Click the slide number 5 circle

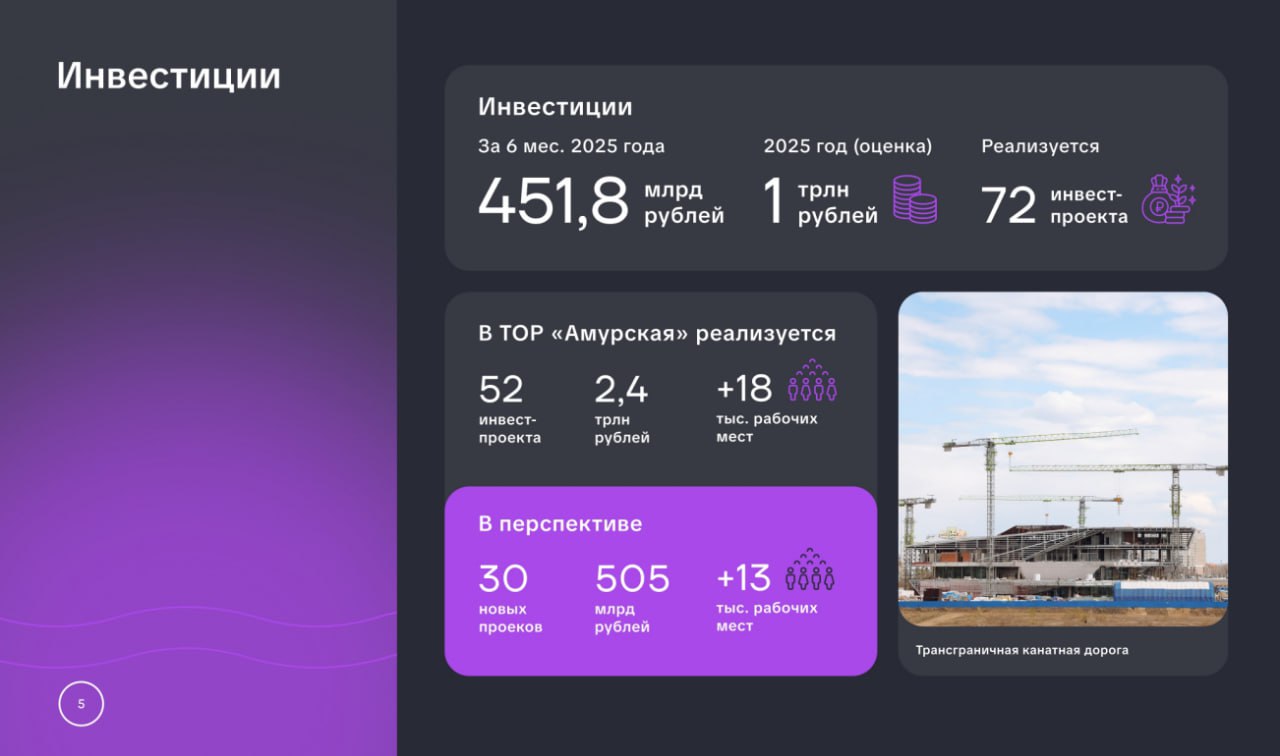(x=81, y=704)
